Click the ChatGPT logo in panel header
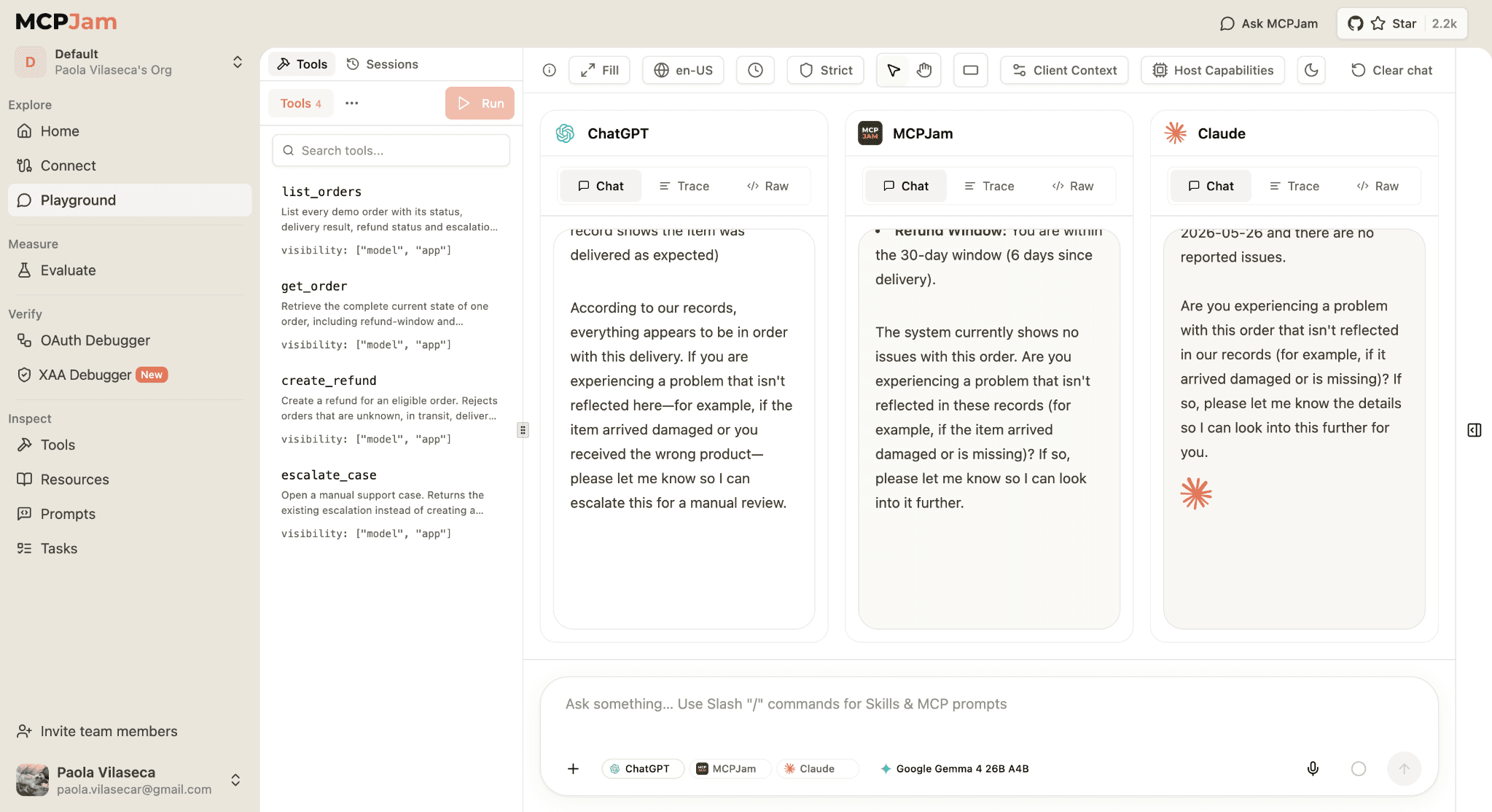Screen dimensions: 1492x812 [x=565, y=133]
